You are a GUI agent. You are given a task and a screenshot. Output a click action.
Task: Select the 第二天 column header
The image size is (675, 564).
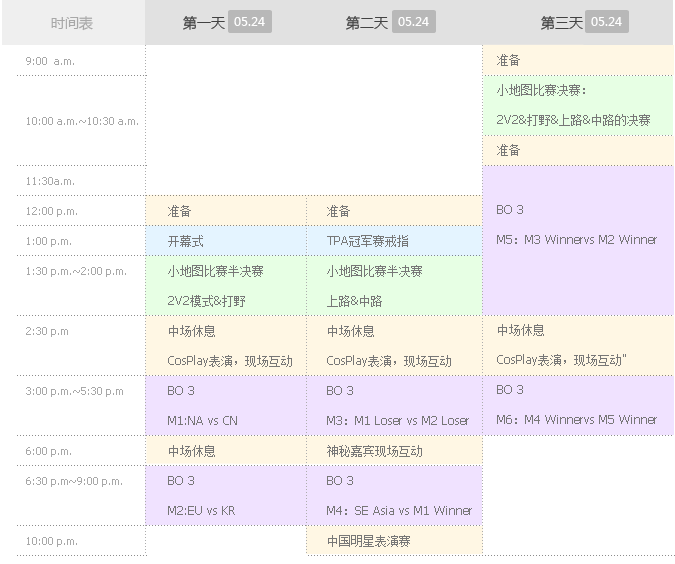(367, 22)
